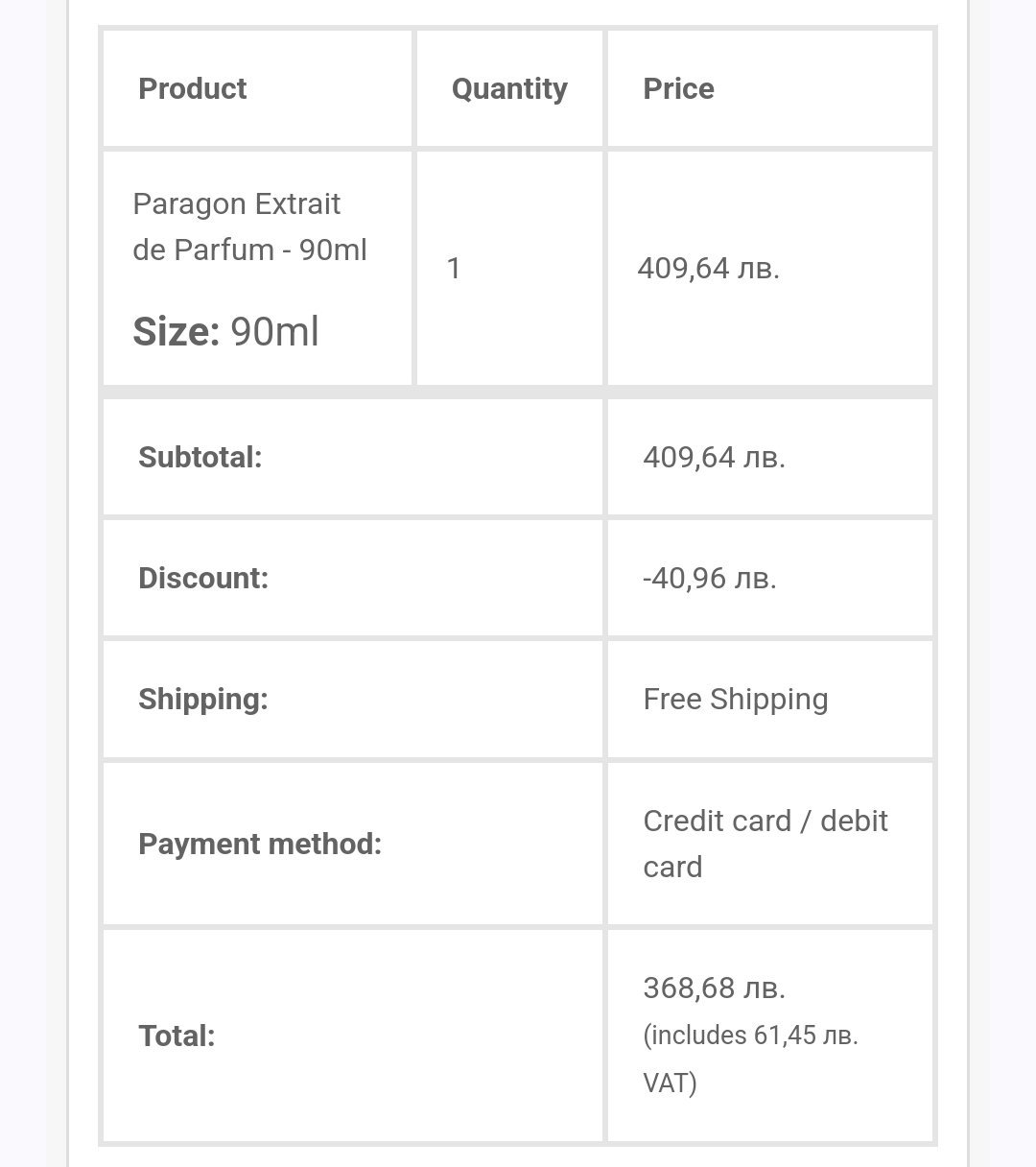Click the Discount label
The image size is (1036, 1167).
tap(202, 578)
